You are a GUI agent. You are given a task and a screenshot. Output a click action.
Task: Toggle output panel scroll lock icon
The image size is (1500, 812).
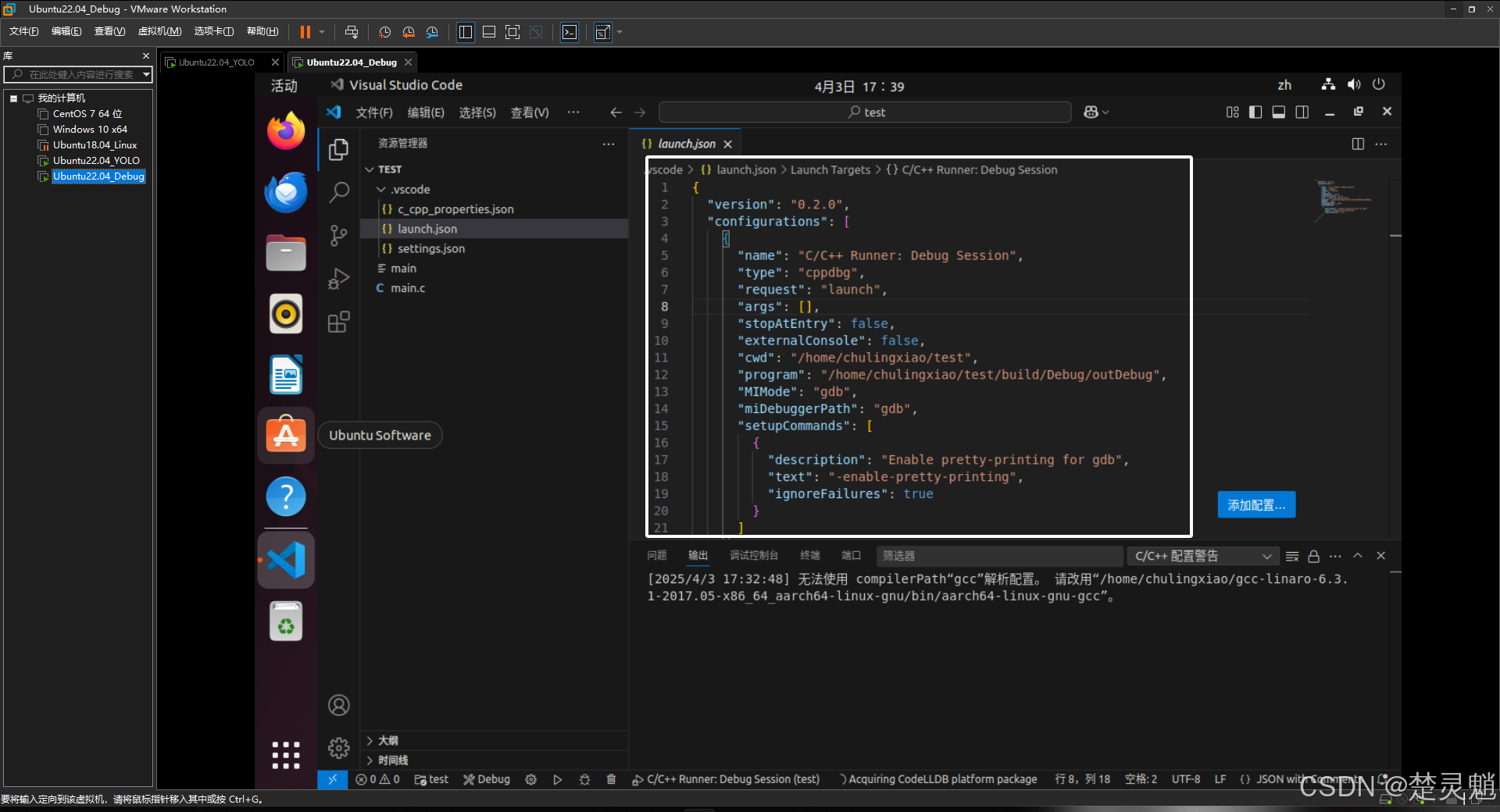[1313, 556]
